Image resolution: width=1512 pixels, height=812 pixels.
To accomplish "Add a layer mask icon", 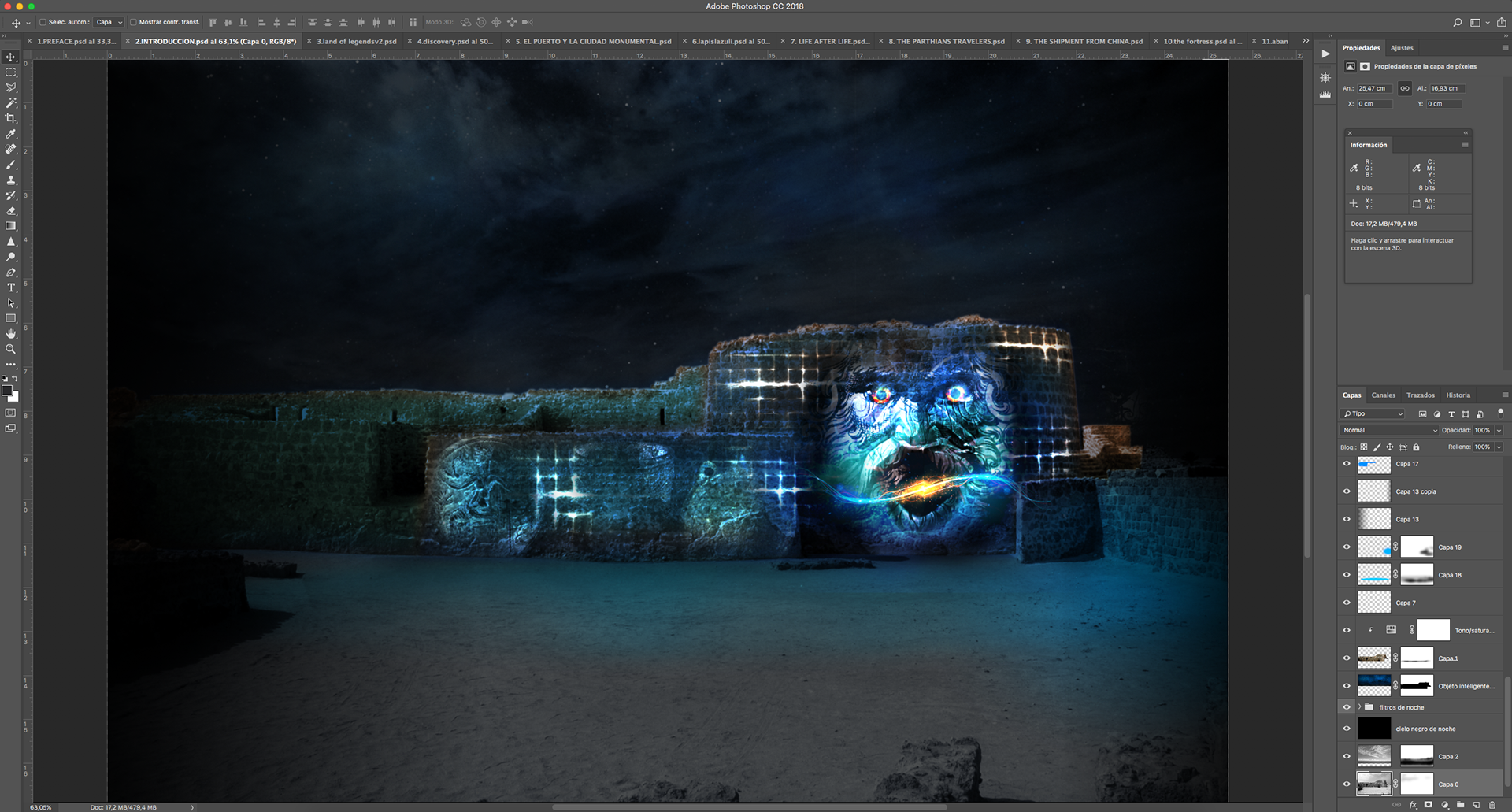I will (1429, 805).
